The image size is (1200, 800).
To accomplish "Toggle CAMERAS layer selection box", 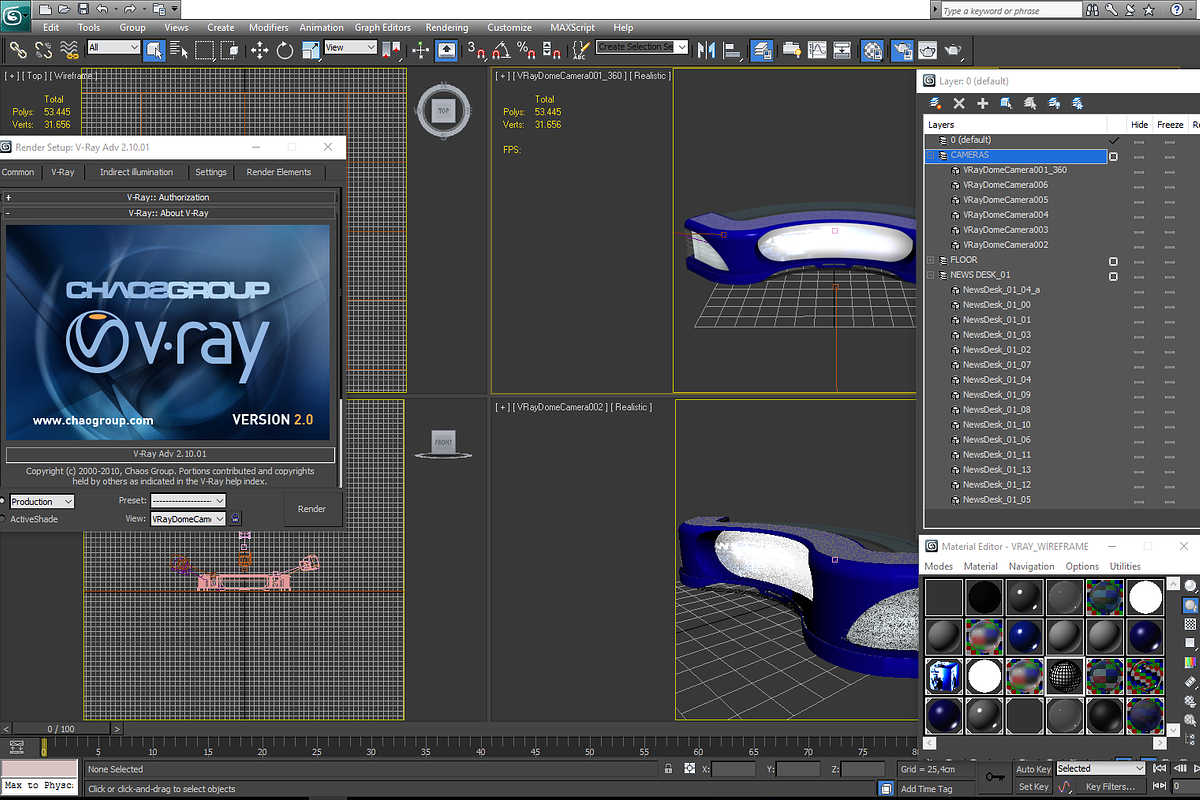I will 1113,156.
